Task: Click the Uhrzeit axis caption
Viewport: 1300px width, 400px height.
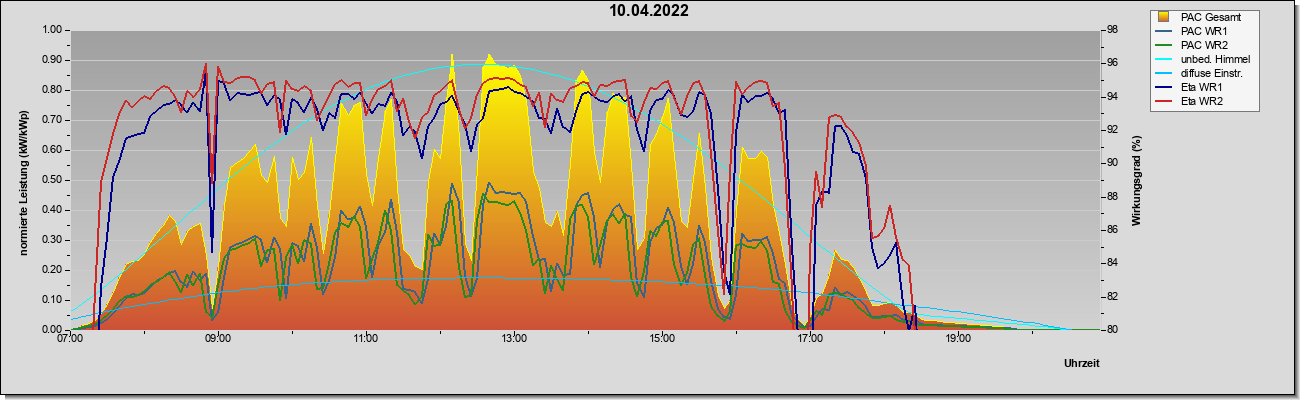Action: pyautogui.click(x=1082, y=363)
